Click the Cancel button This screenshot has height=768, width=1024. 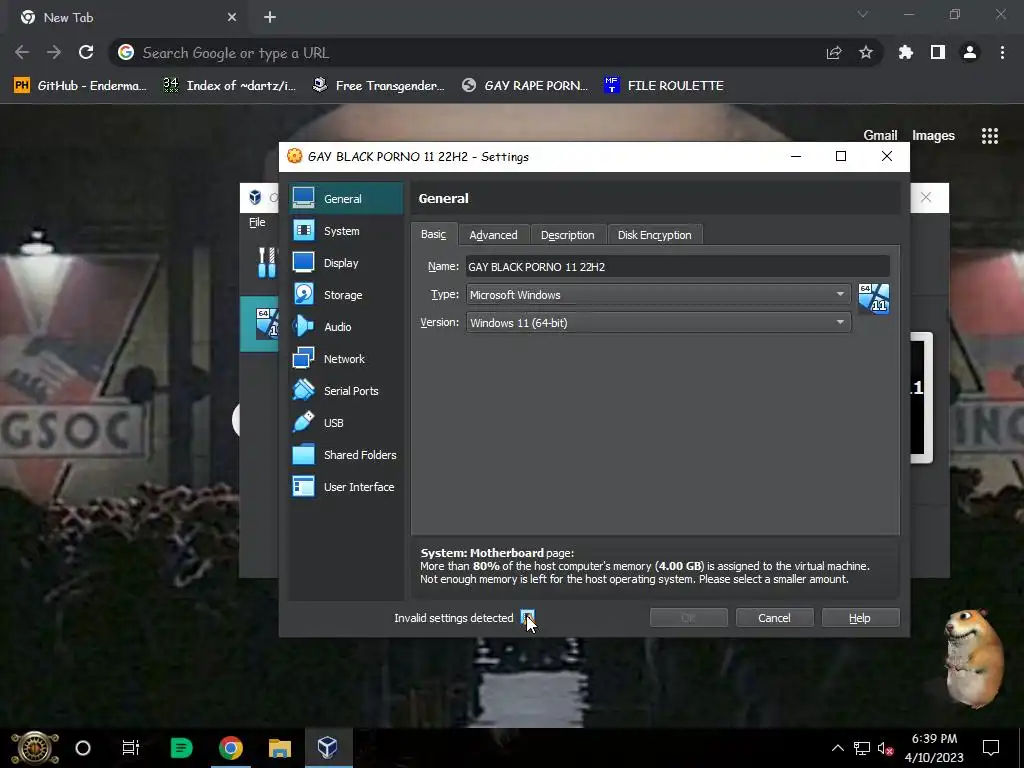click(x=774, y=618)
